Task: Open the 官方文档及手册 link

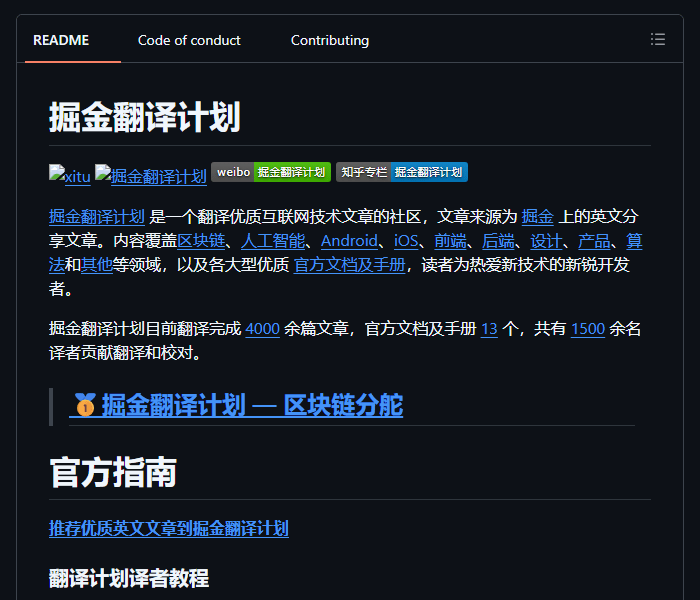Action: click(349, 265)
